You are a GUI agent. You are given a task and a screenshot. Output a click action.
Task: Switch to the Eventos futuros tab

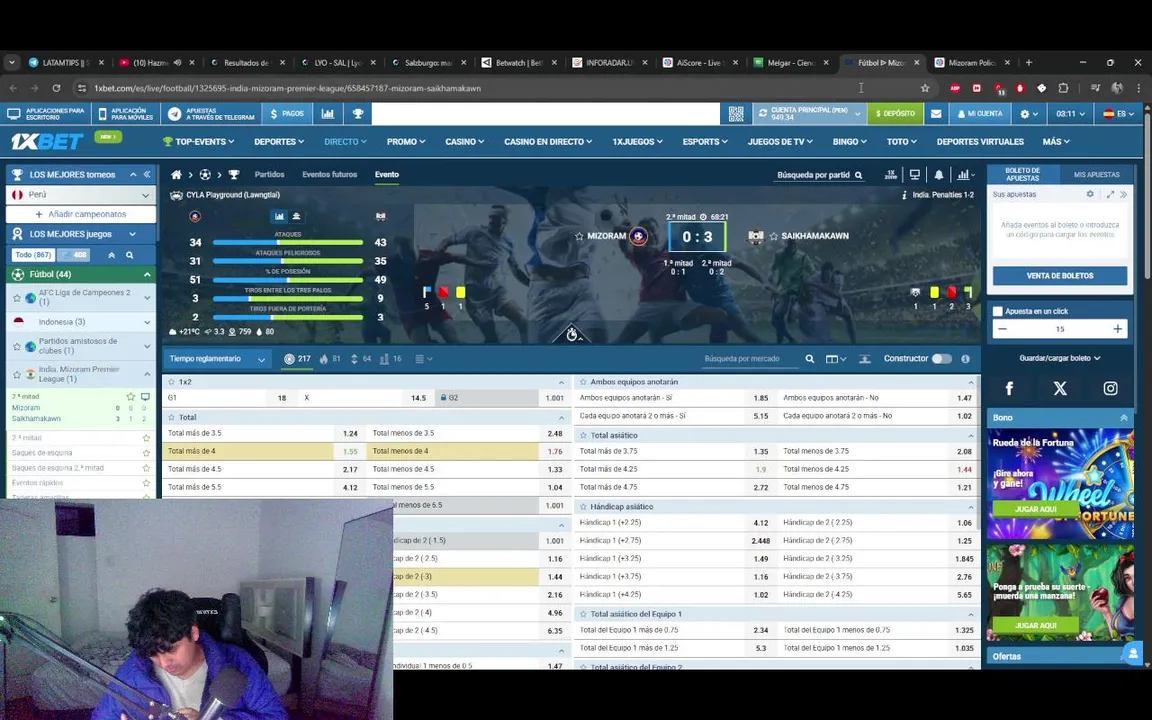[x=329, y=175]
